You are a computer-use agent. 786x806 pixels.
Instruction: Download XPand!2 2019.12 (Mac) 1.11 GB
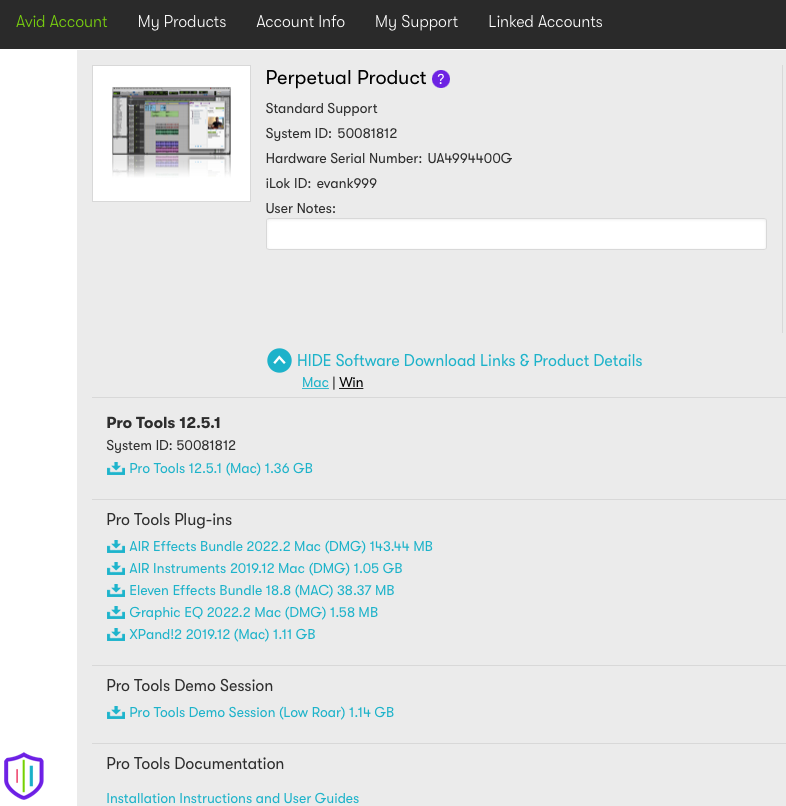222,635
